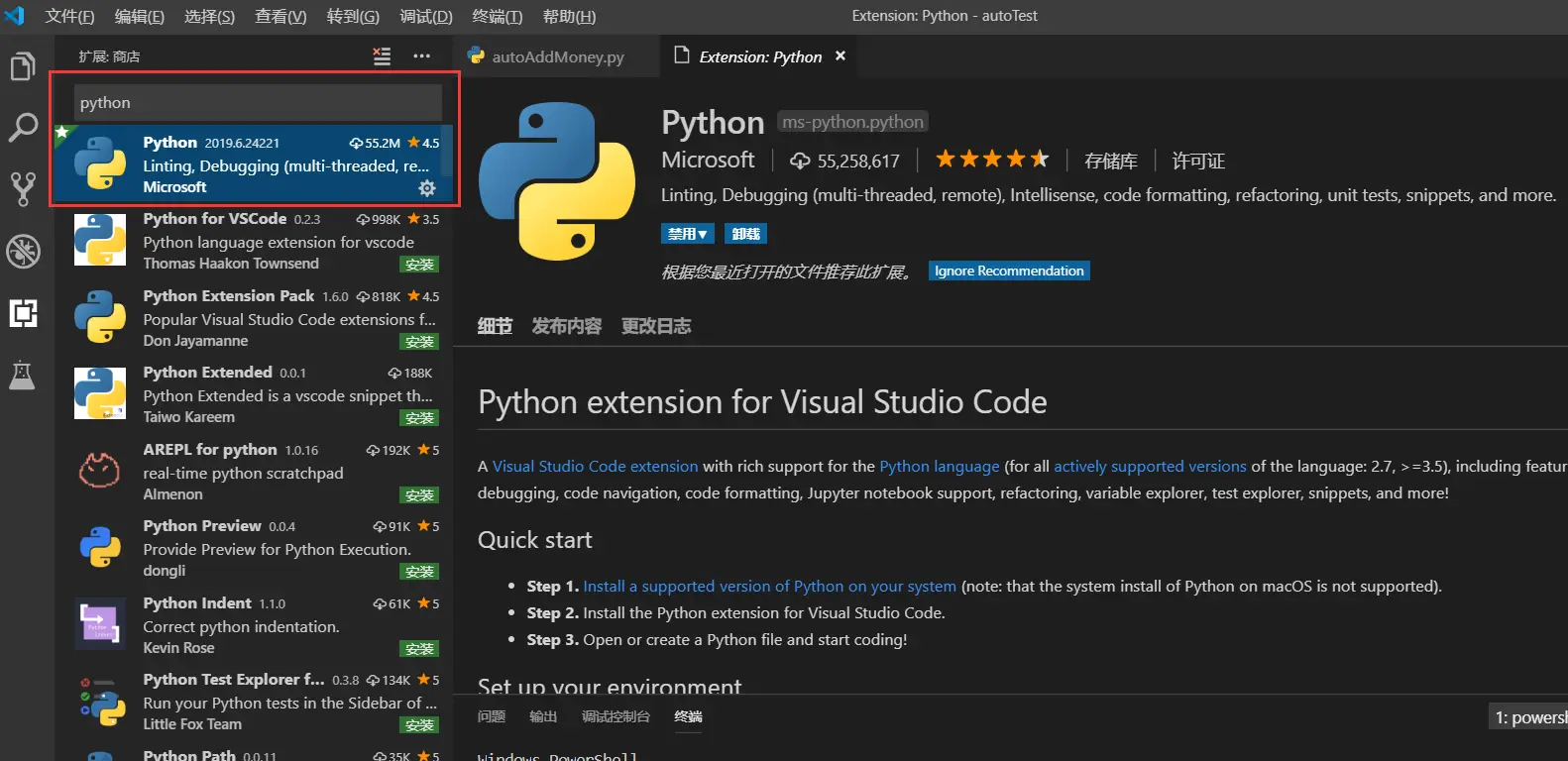Install the Python for VSCode extension
Screen dimensions: 1568x761
tap(419, 265)
